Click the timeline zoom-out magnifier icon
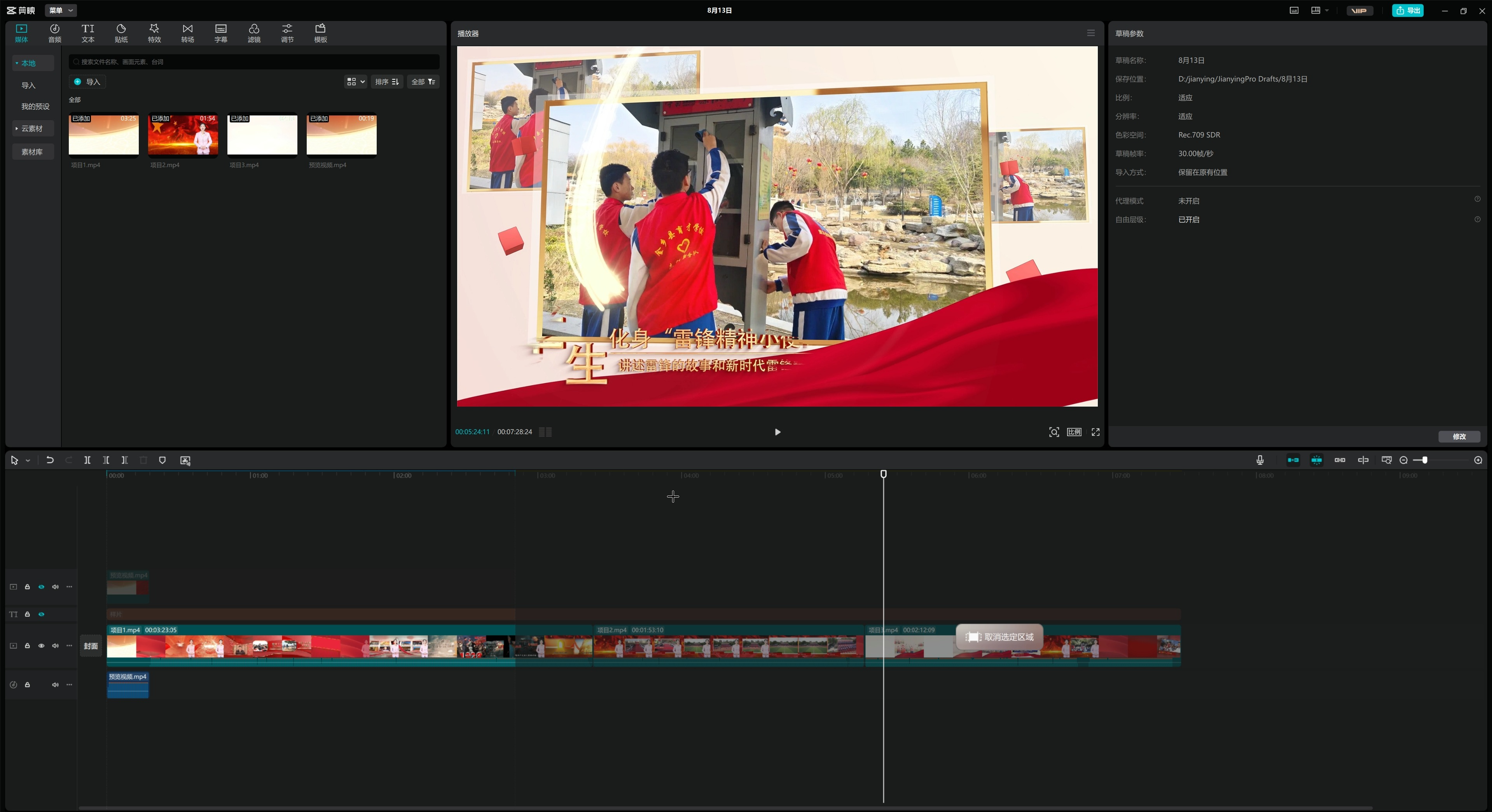 click(1403, 461)
